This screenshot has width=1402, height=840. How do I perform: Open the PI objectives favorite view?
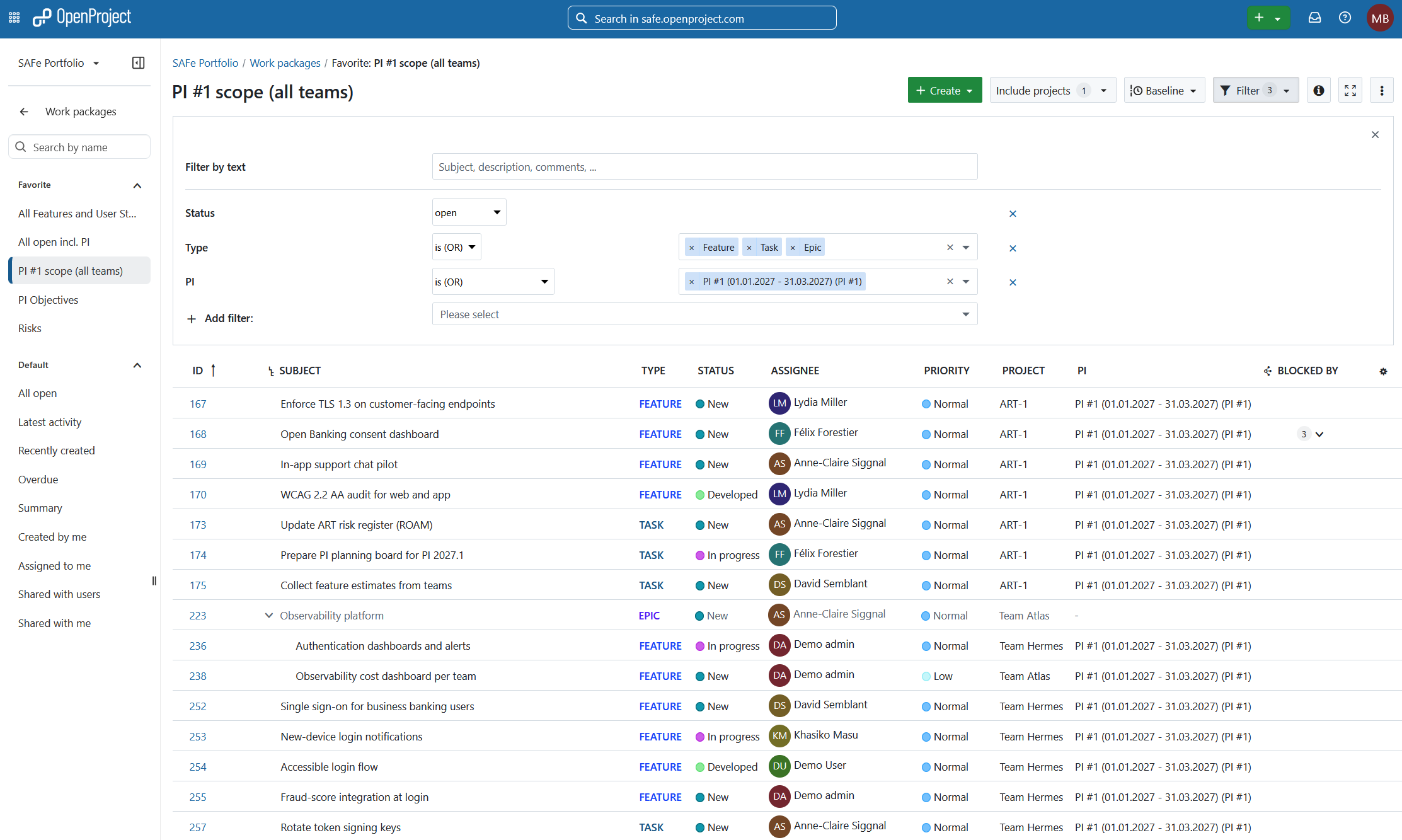[x=79, y=299]
